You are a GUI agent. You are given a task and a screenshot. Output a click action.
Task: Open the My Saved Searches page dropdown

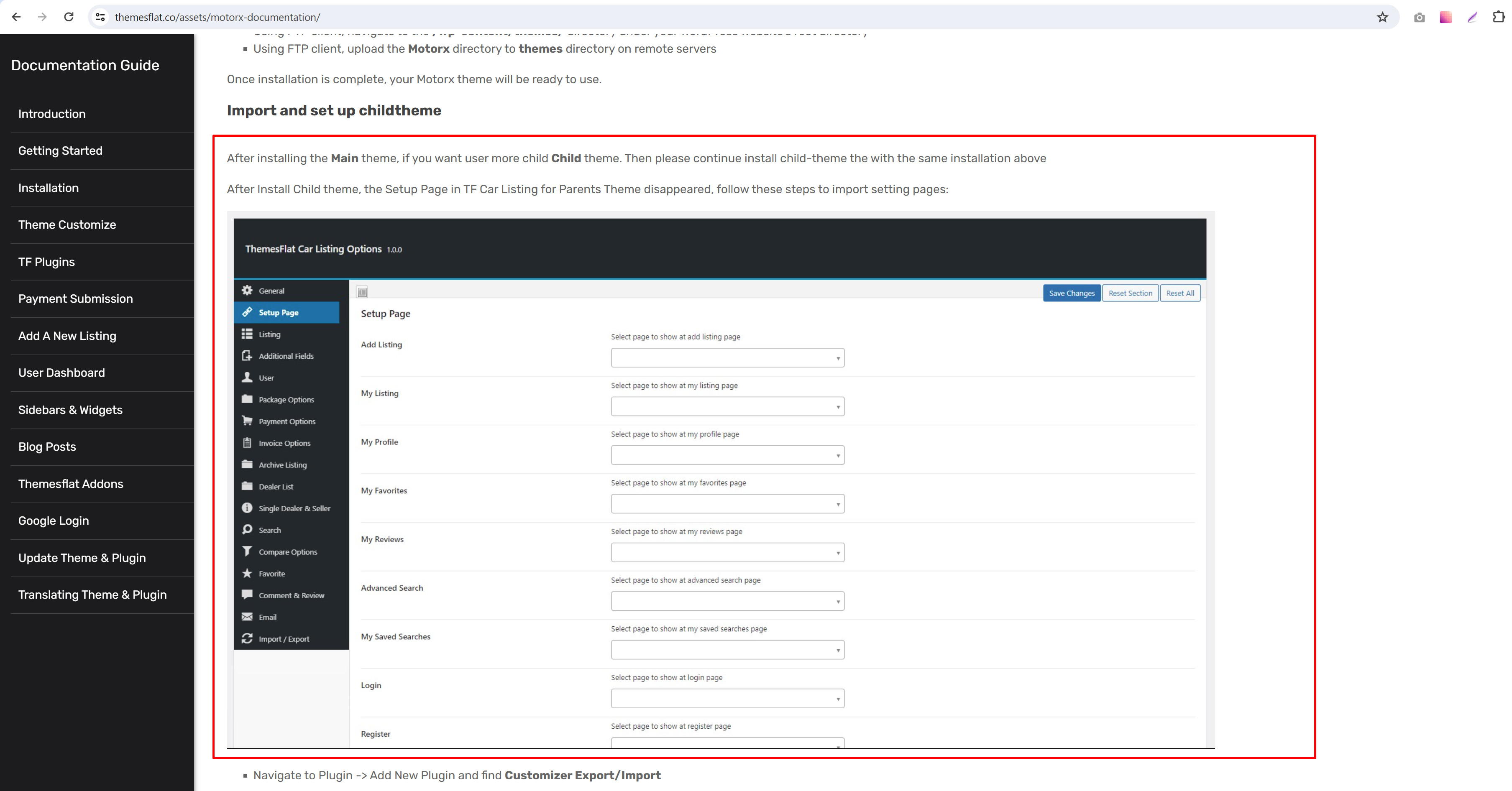(727, 650)
